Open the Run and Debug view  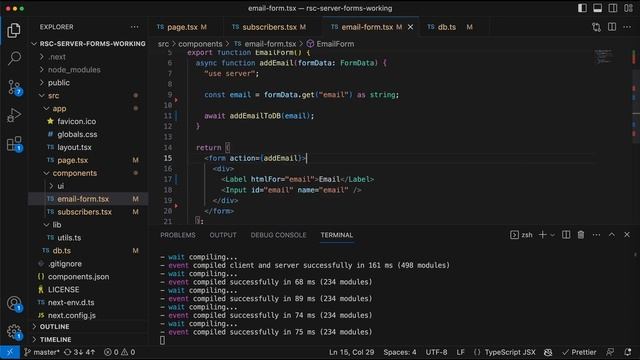[14, 116]
